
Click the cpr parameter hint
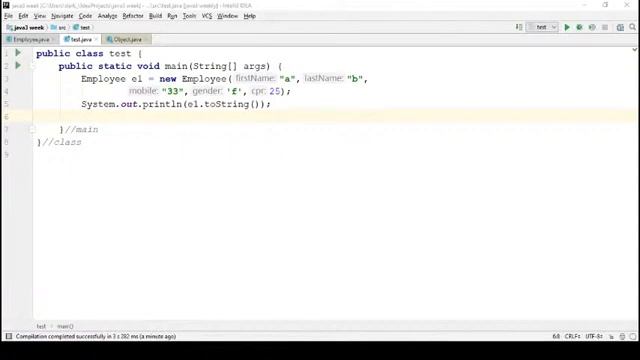[258, 91]
